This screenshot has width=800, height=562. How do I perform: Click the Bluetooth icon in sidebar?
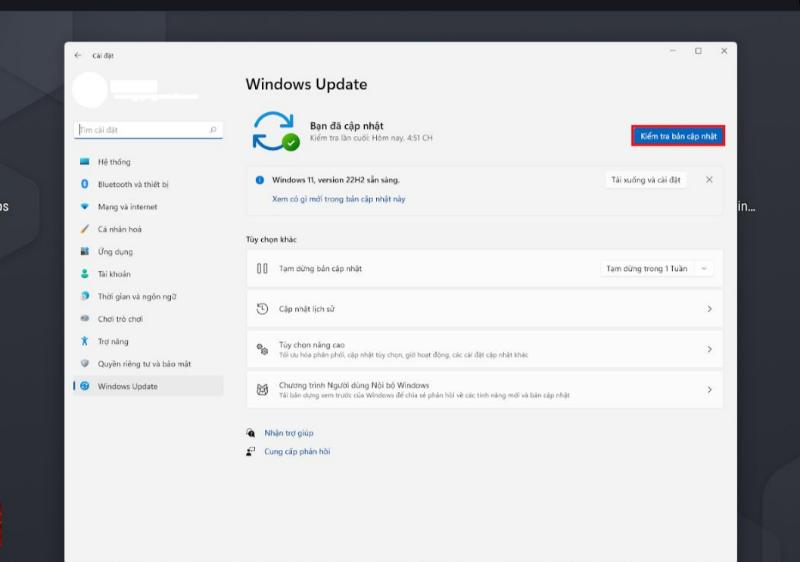coord(85,184)
